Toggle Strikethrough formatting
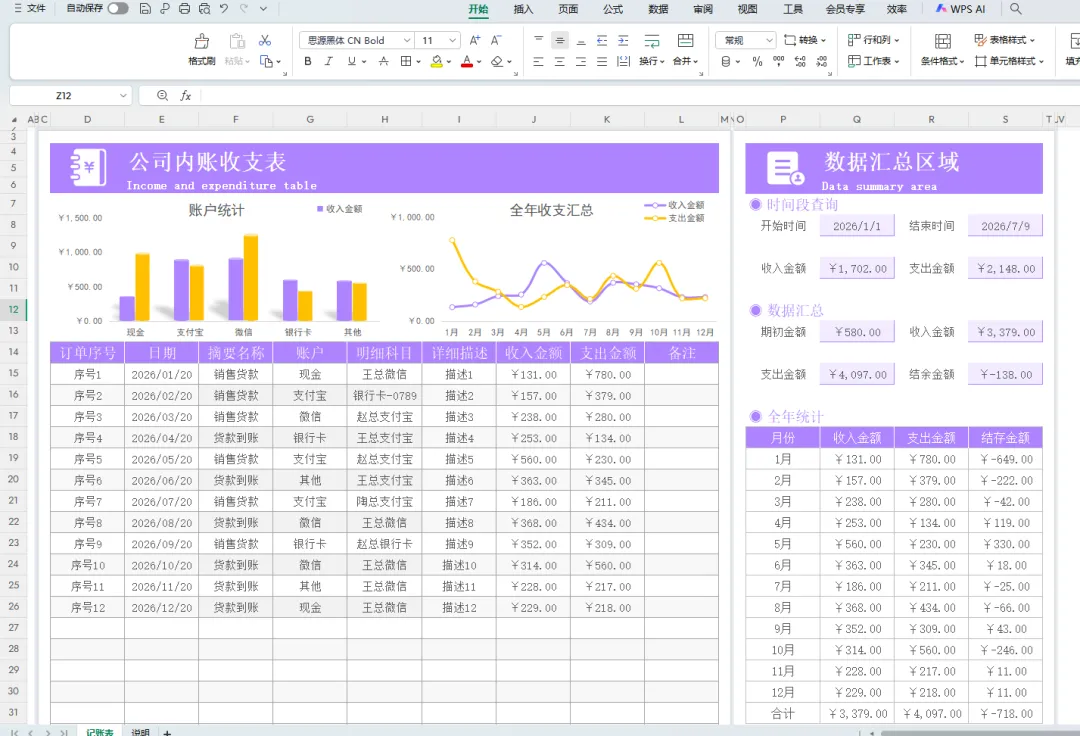Image resolution: width=1080 pixels, height=736 pixels. [384, 61]
